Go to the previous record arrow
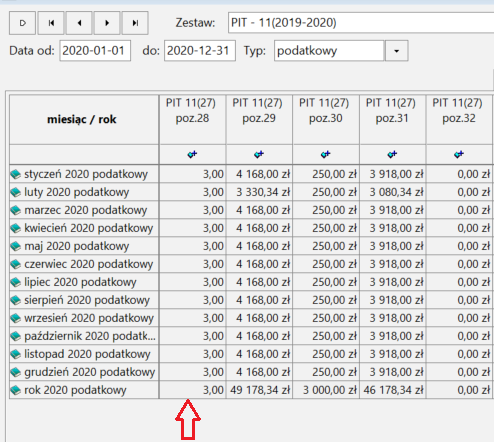Screen dimensions: 494x442 tap(79, 23)
